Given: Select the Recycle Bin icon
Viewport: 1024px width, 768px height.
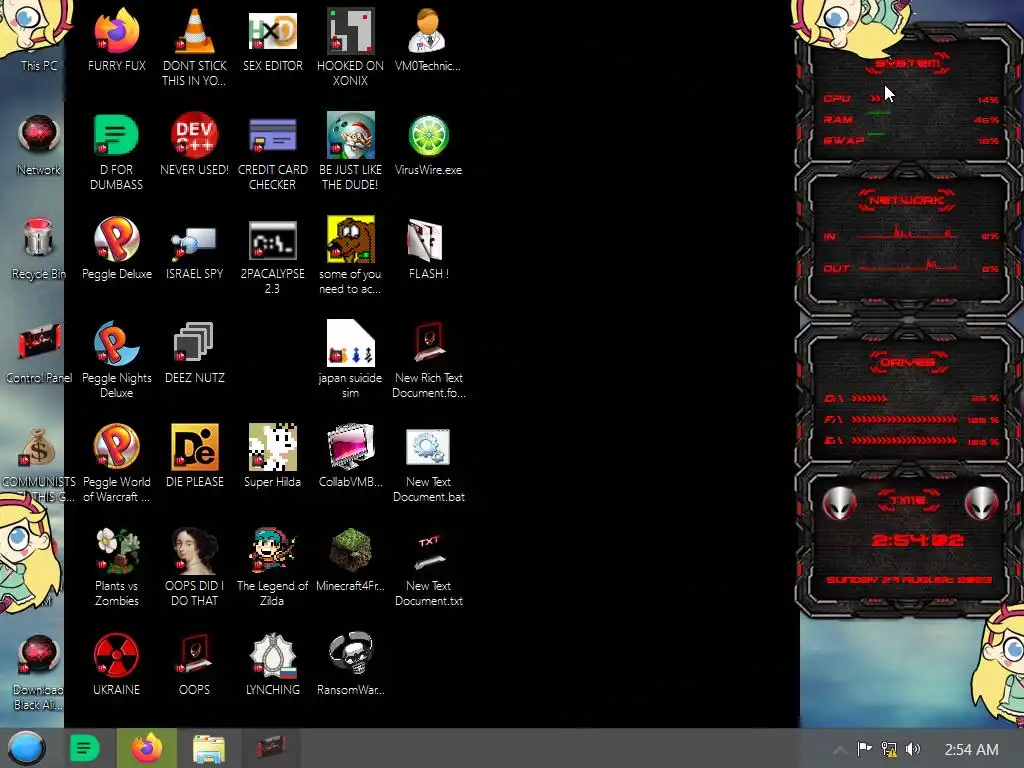Looking at the screenshot, I should click(39, 249).
